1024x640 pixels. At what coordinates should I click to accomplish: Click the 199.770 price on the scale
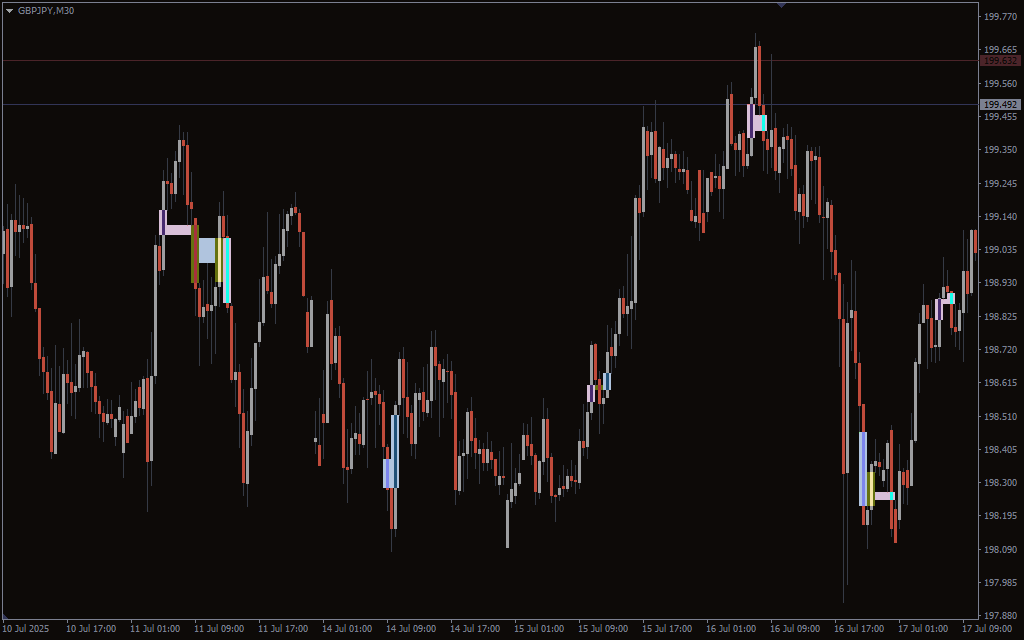click(999, 16)
